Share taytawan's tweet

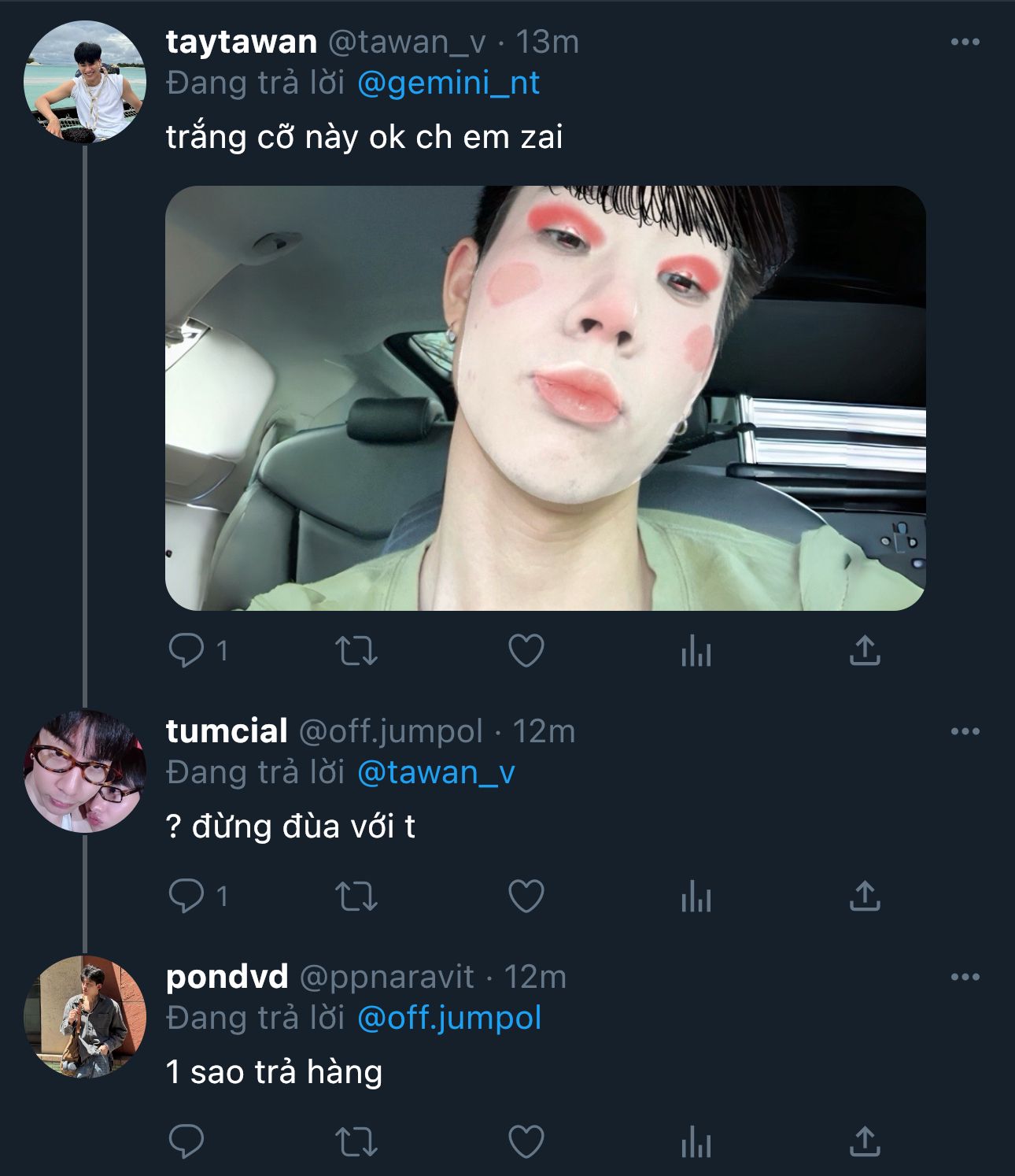[865, 651]
